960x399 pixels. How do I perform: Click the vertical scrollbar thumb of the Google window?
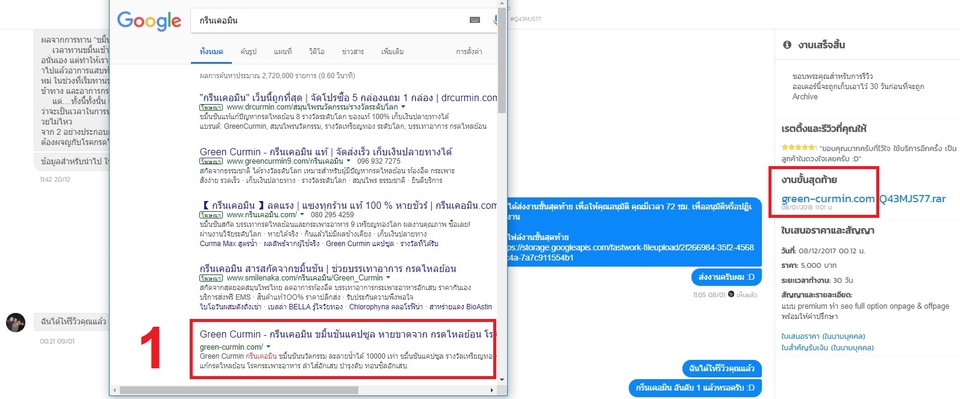tap(502, 61)
